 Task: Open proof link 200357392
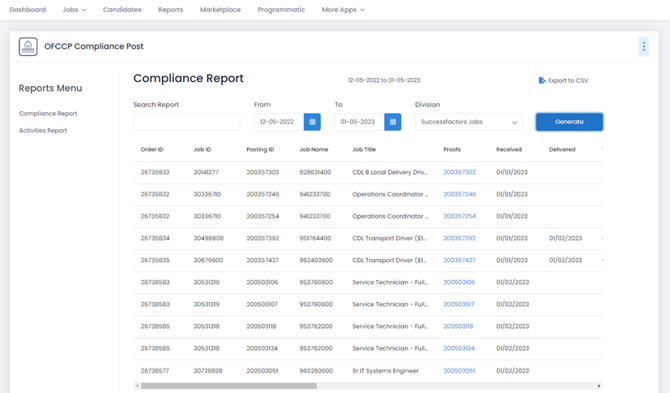pos(459,238)
